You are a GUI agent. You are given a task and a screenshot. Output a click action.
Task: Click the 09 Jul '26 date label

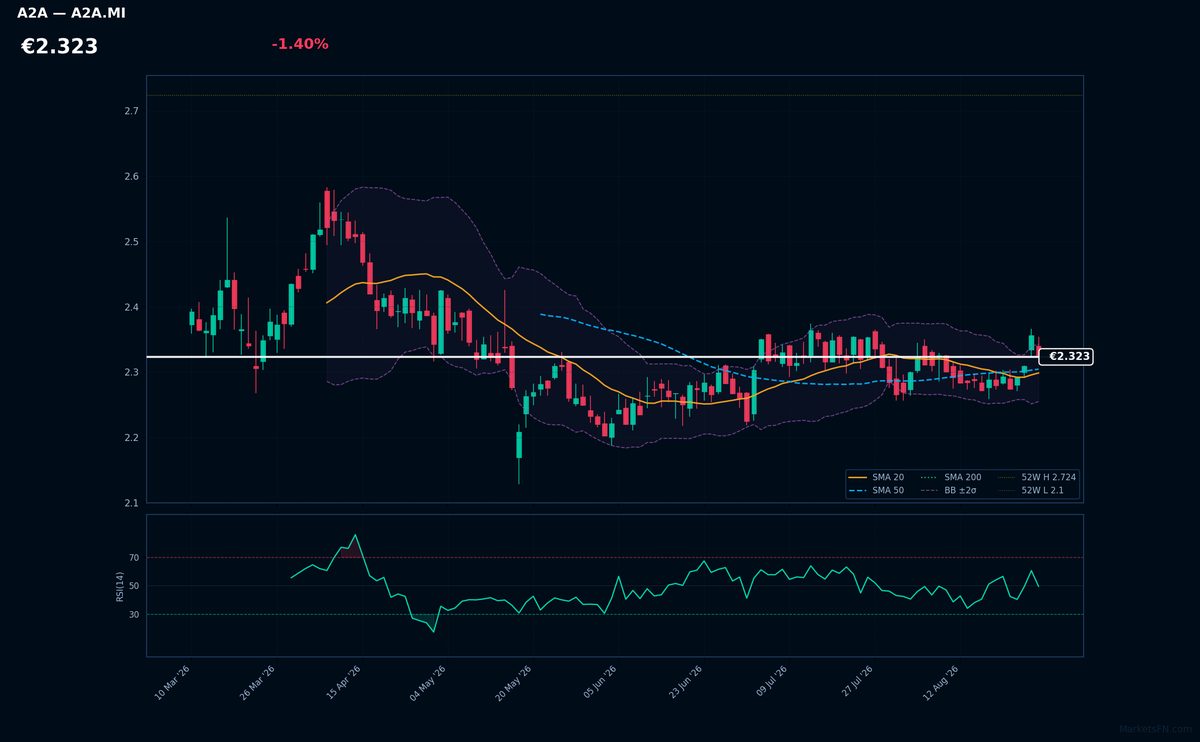click(770, 683)
